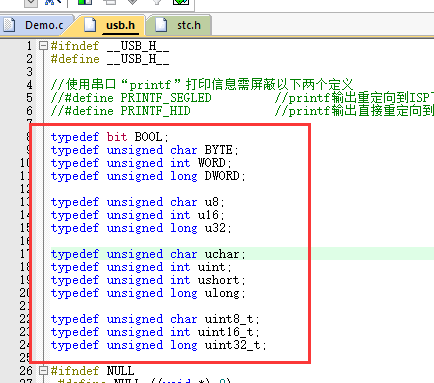Click the u32 type name
Image resolution: width=434 pixels, height=383 pixels.
point(215,228)
